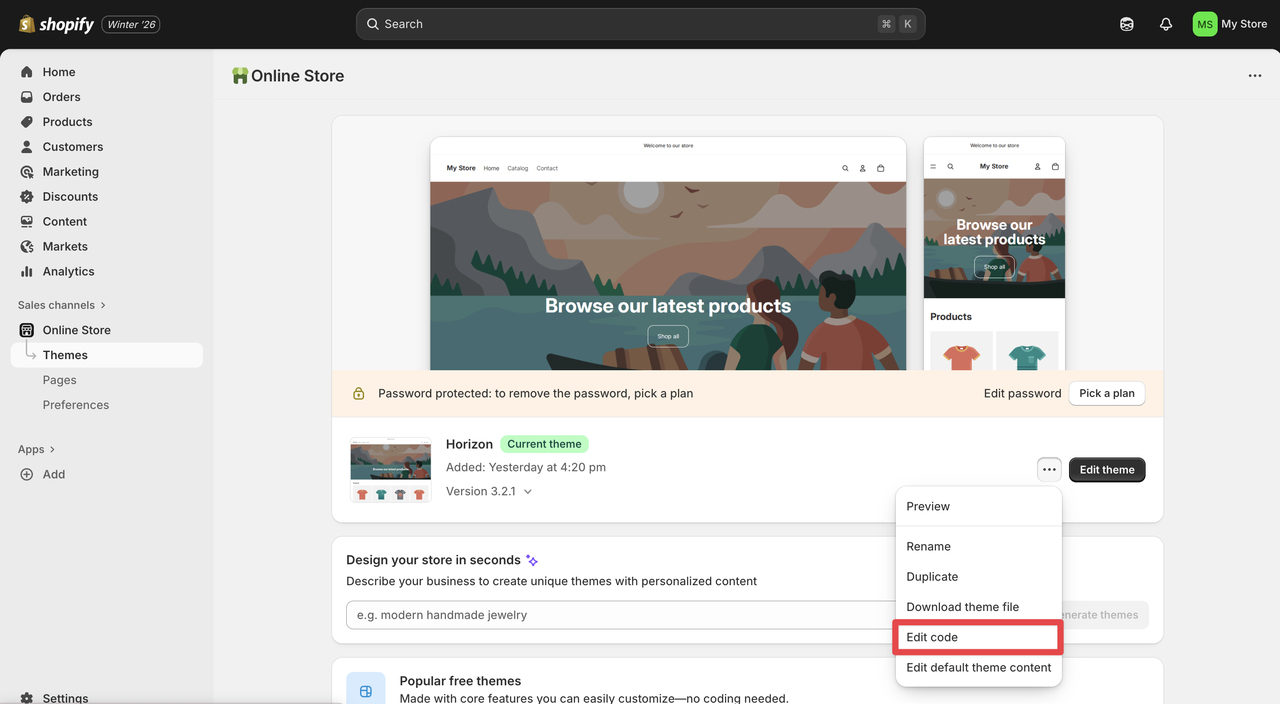Screen dimensions: 1280x704
Task: Open the Marketing section
Action: (x=71, y=171)
